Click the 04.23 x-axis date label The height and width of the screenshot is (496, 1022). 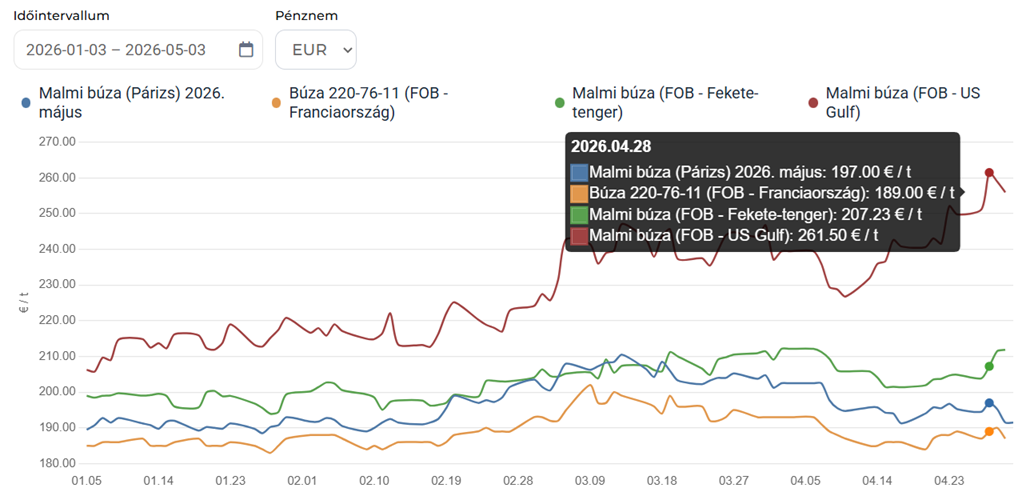coord(950,481)
